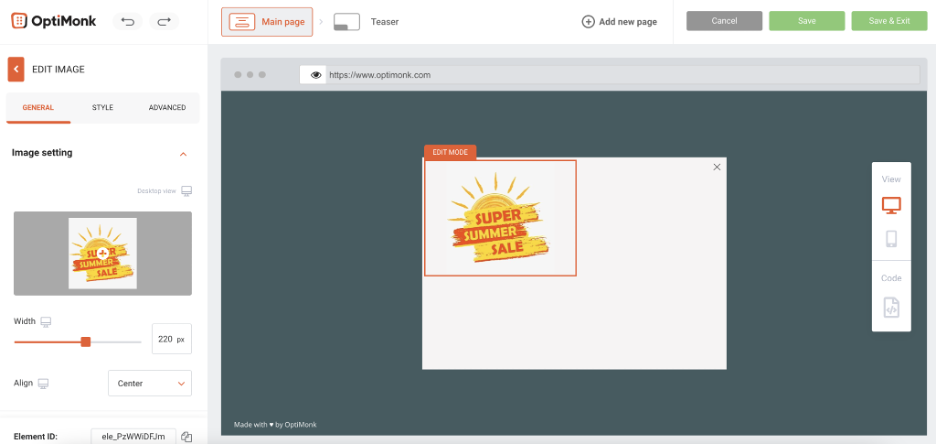Open the ADVANCED tab
Screen dimensions: 936x444
pyautogui.click(x=167, y=108)
